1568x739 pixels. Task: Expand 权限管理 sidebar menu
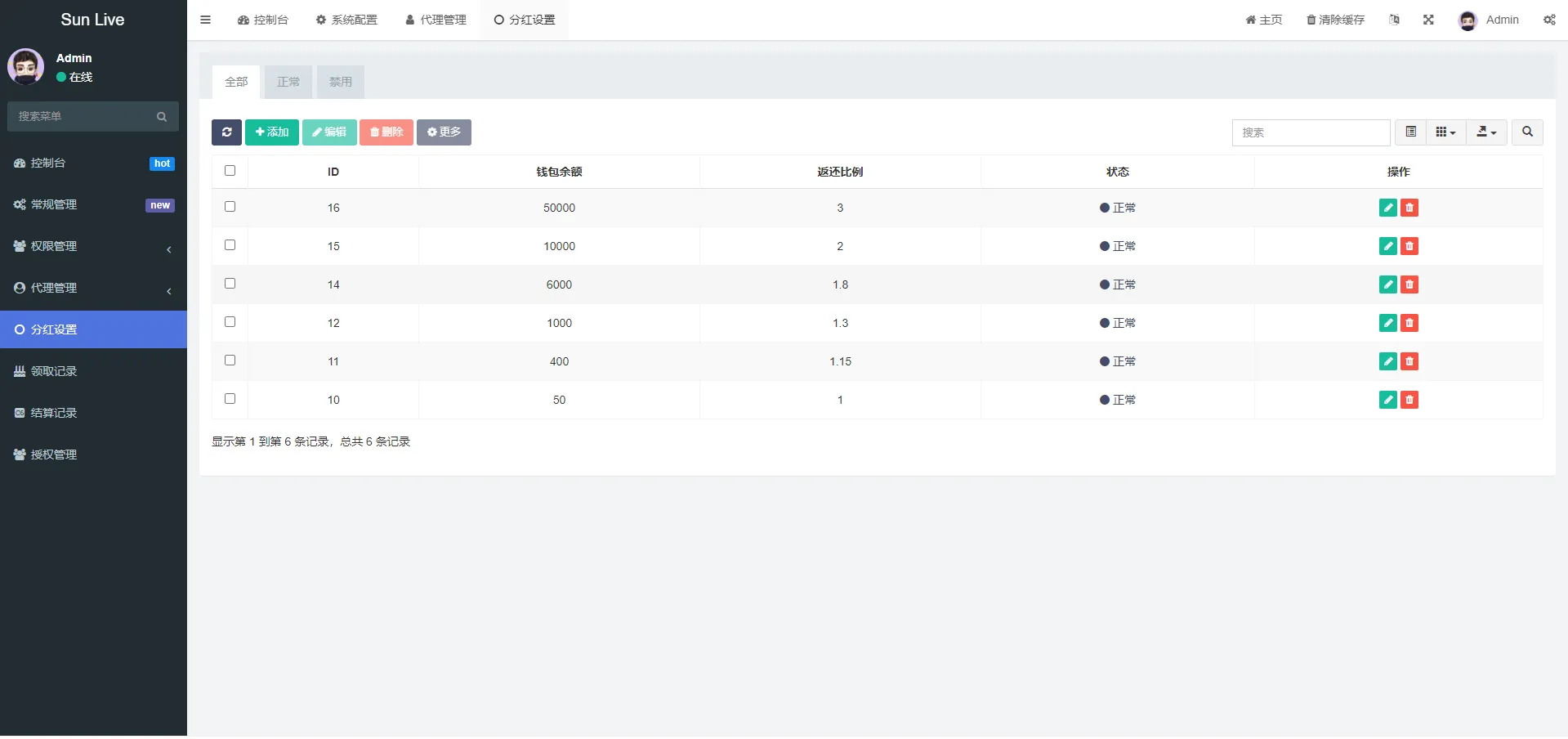93,247
